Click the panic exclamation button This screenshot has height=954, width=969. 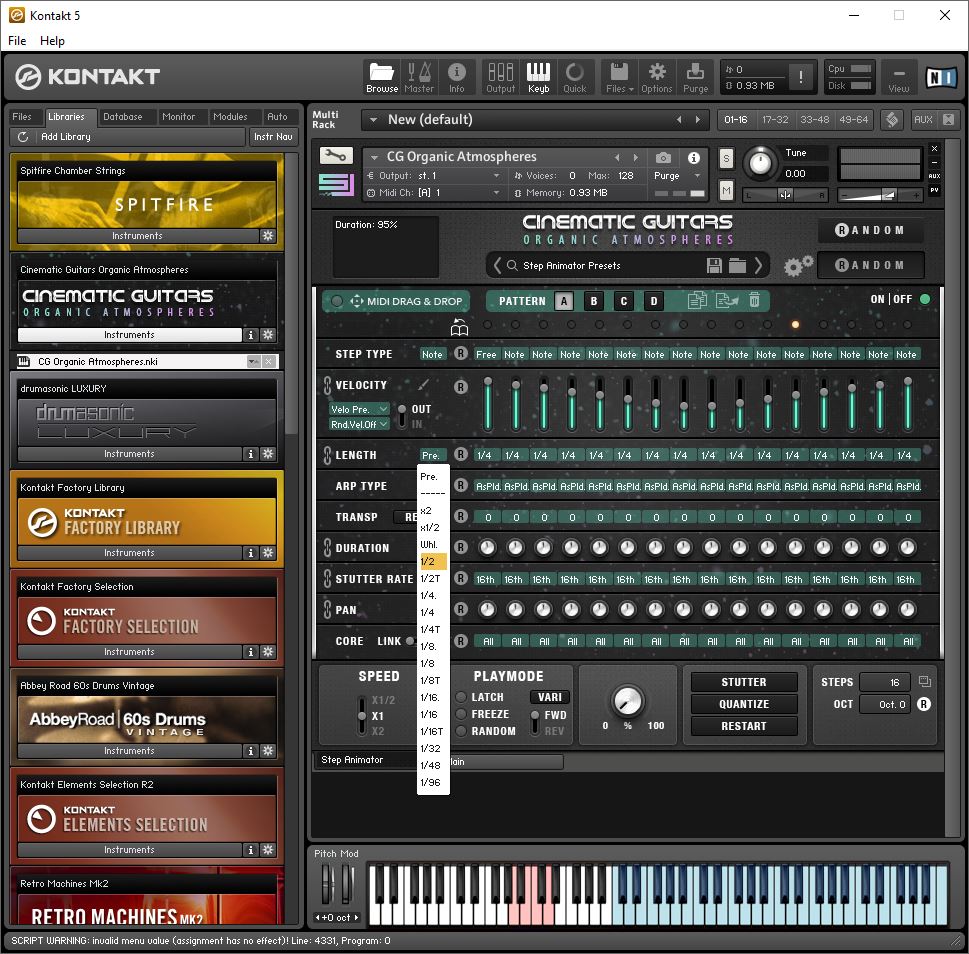(800, 77)
